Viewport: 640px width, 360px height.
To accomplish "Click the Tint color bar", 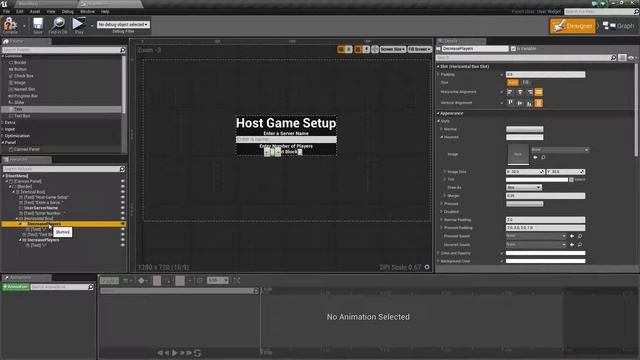I will pyautogui.click(x=537, y=180).
